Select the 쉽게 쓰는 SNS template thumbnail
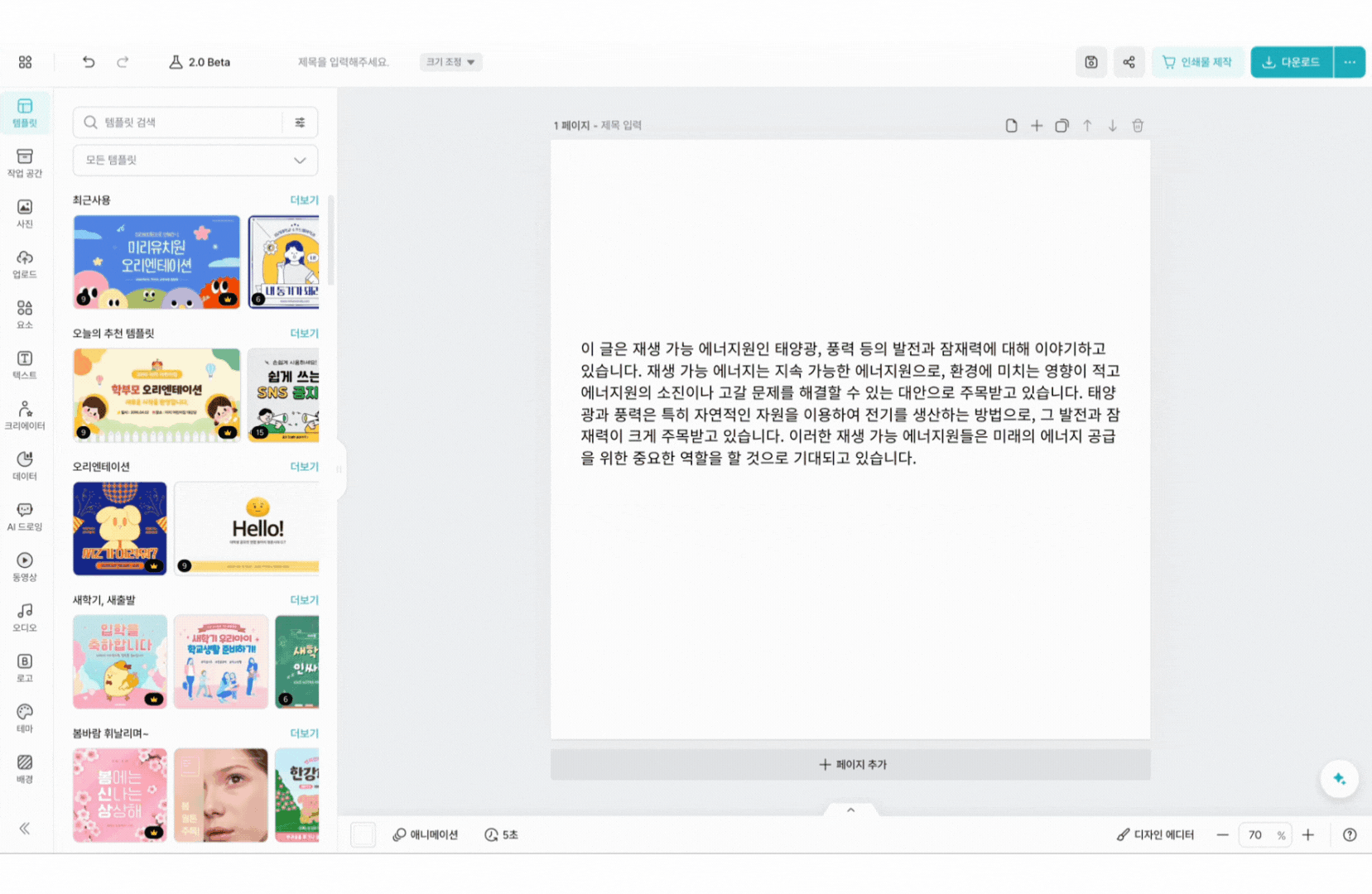The image size is (1372, 894). [x=283, y=395]
